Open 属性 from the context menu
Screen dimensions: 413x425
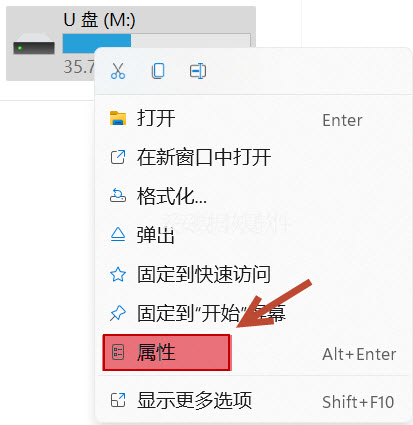pyautogui.click(x=253, y=353)
